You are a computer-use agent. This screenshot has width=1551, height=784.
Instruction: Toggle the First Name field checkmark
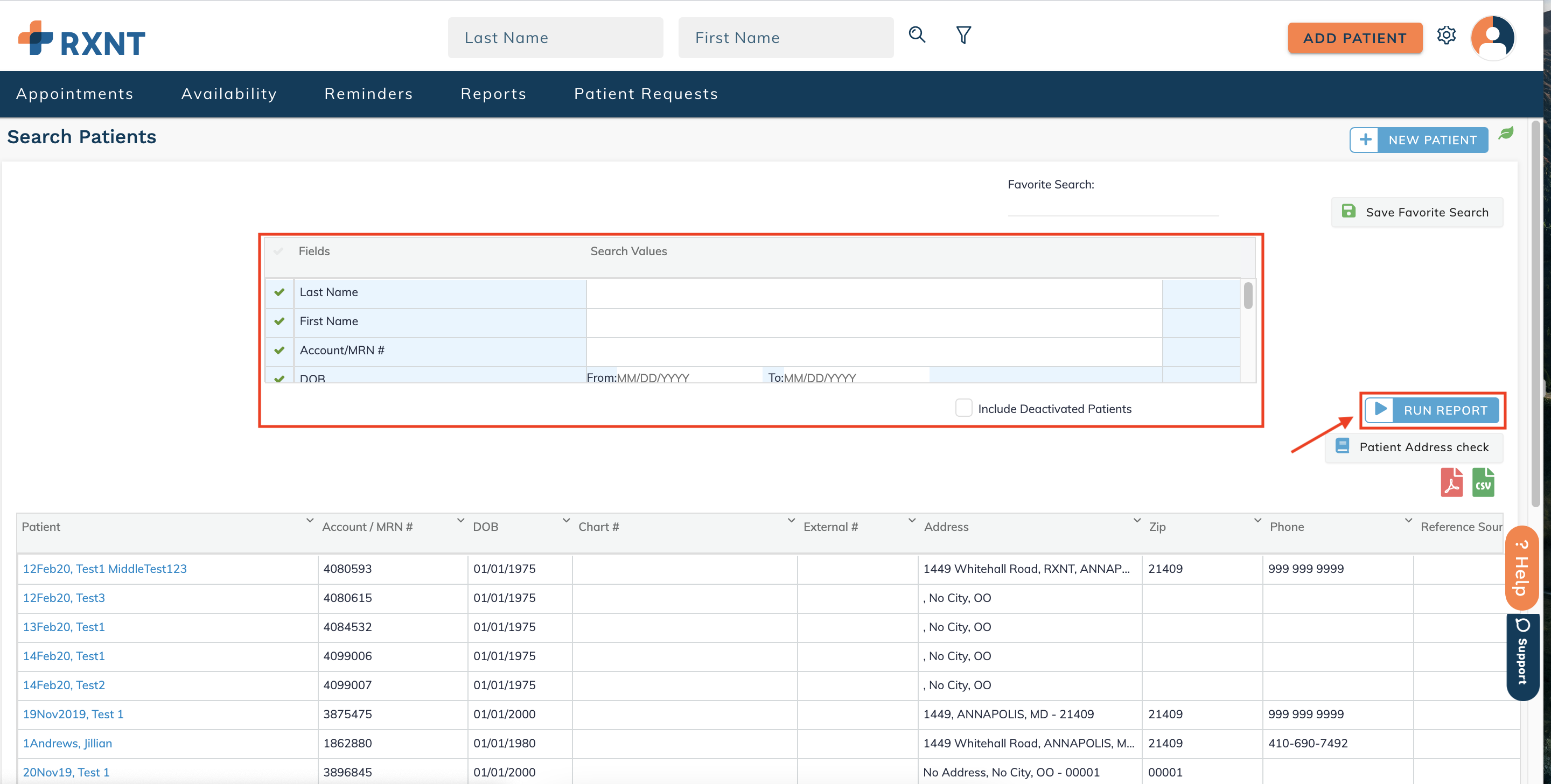[x=280, y=321]
